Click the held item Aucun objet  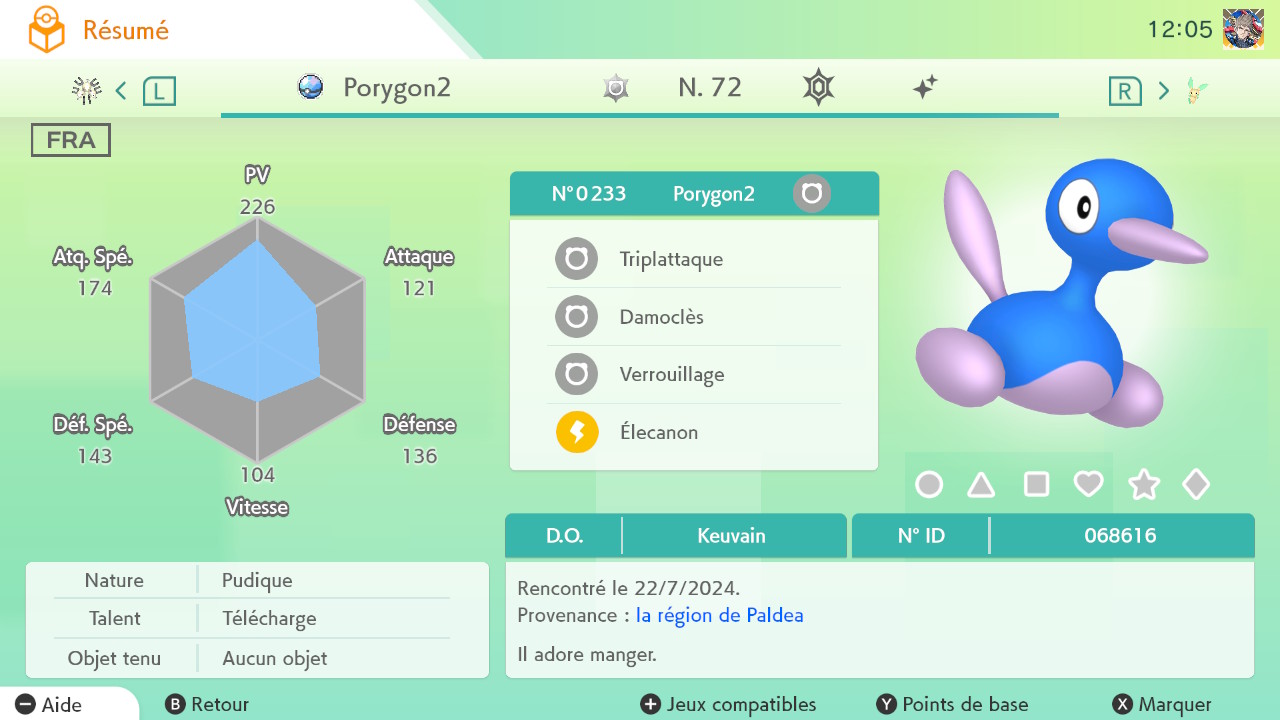tap(274, 659)
